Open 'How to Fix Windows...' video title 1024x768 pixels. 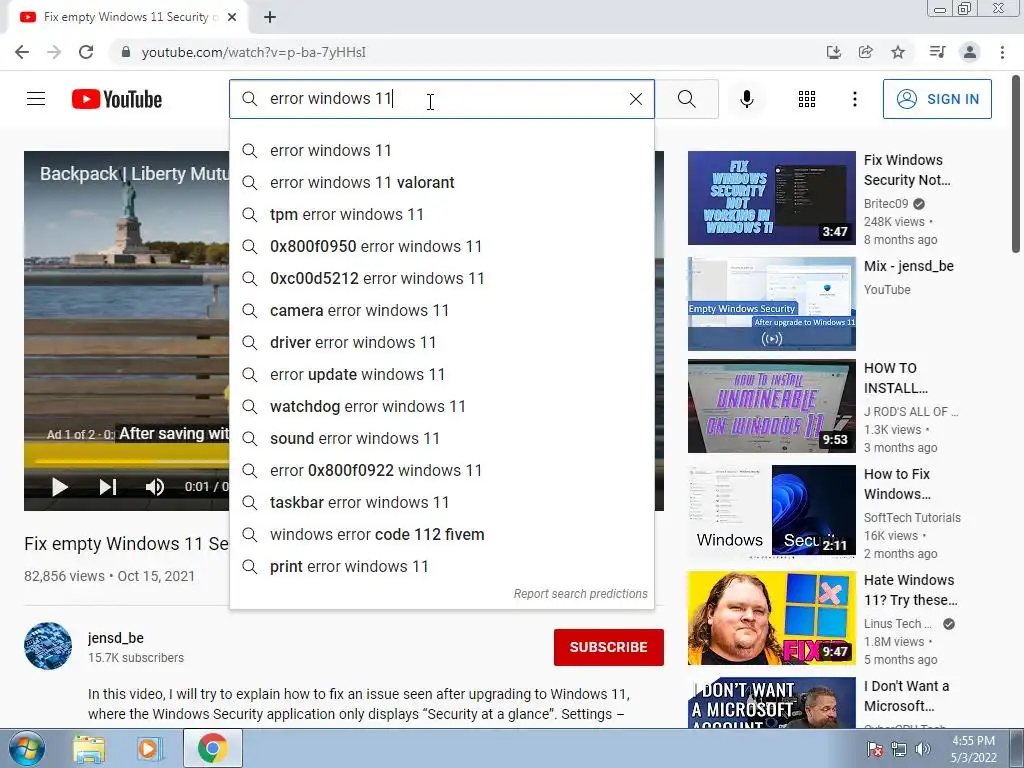[897, 484]
